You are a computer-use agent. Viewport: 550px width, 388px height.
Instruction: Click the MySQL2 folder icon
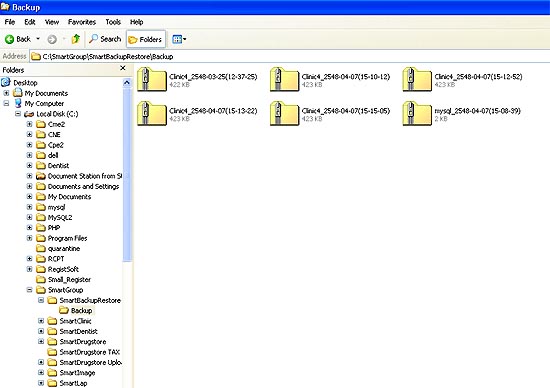click(x=41, y=218)
